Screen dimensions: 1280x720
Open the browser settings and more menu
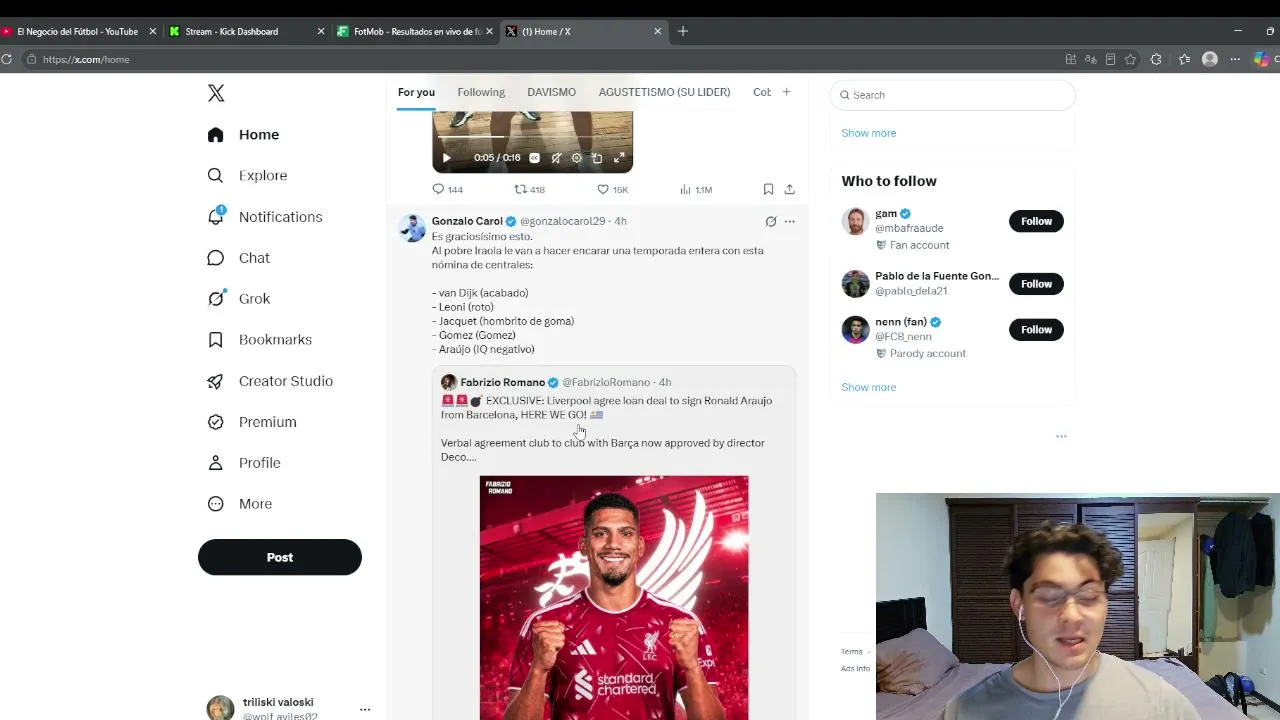click(x=1235, y=59)
